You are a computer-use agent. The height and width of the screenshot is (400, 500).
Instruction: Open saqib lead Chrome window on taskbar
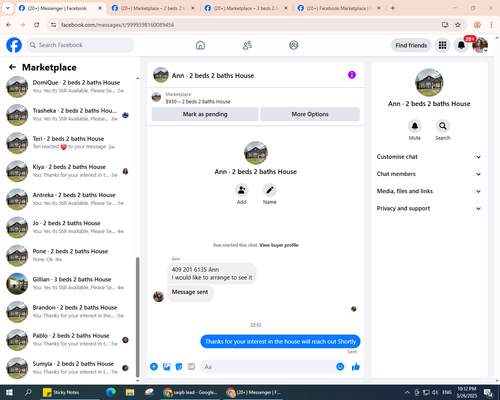[191, 392]
